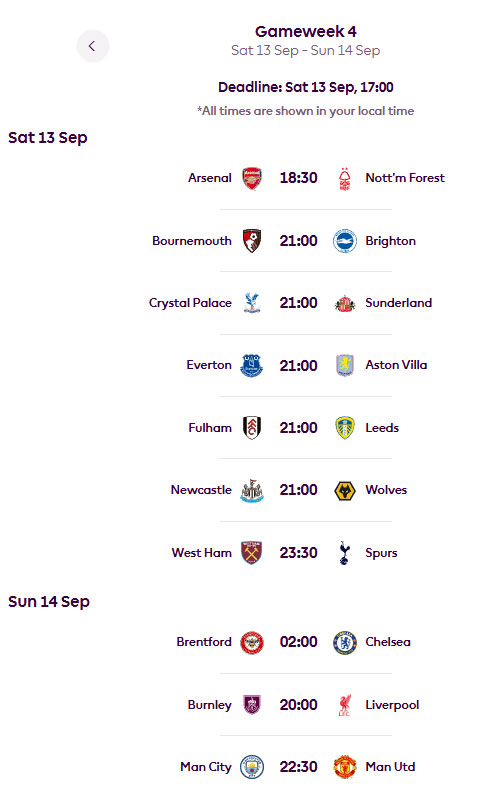Click the Crystal Palace eagle crest
This screenshot has height=794, width=499.
point(252,303)
